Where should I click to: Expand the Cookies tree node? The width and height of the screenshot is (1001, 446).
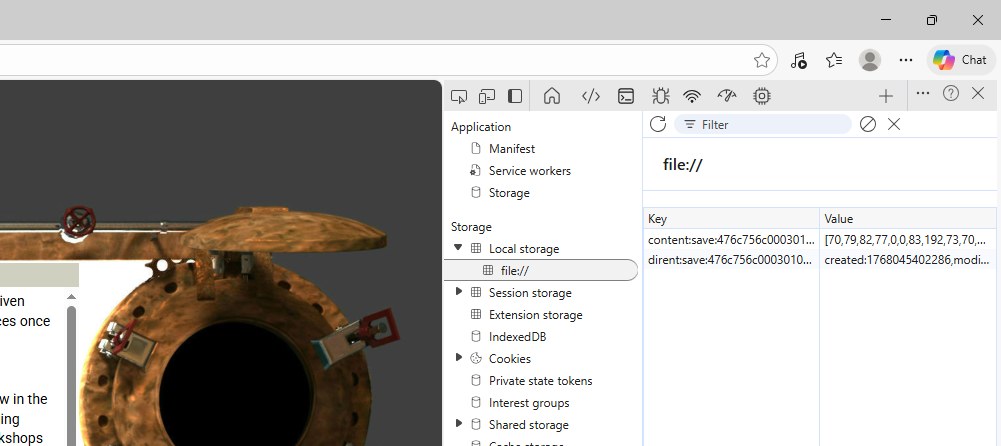(x=459, y=358)
